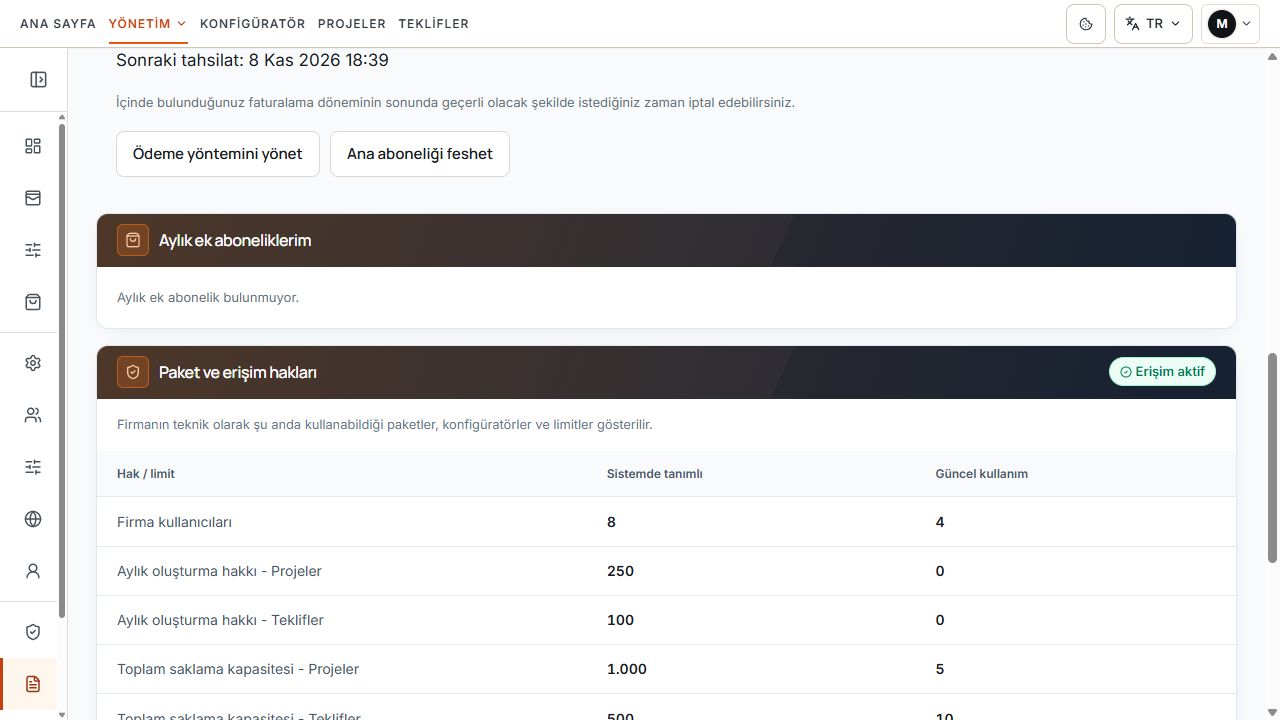Viewport: 1280px width, 720px height.
Task: Click Aylık oluşturma hakkı - Teklifler label
Action: click(x=221, y=620)
